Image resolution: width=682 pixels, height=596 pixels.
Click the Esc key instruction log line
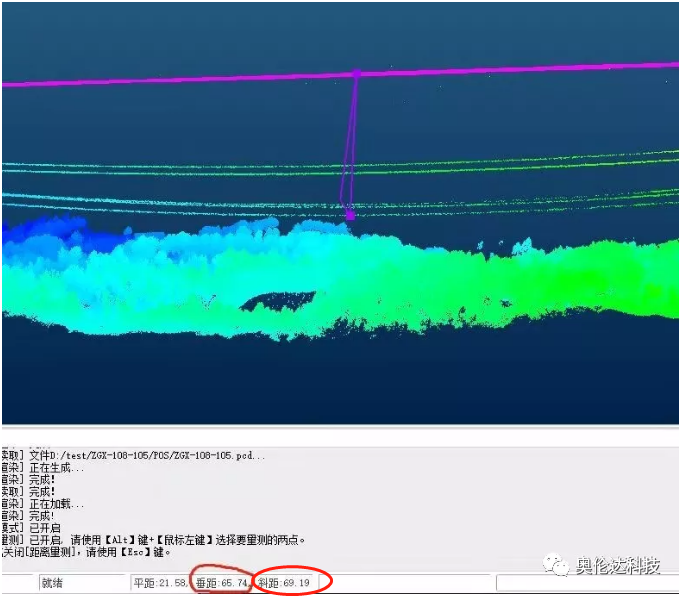(90, 552)
